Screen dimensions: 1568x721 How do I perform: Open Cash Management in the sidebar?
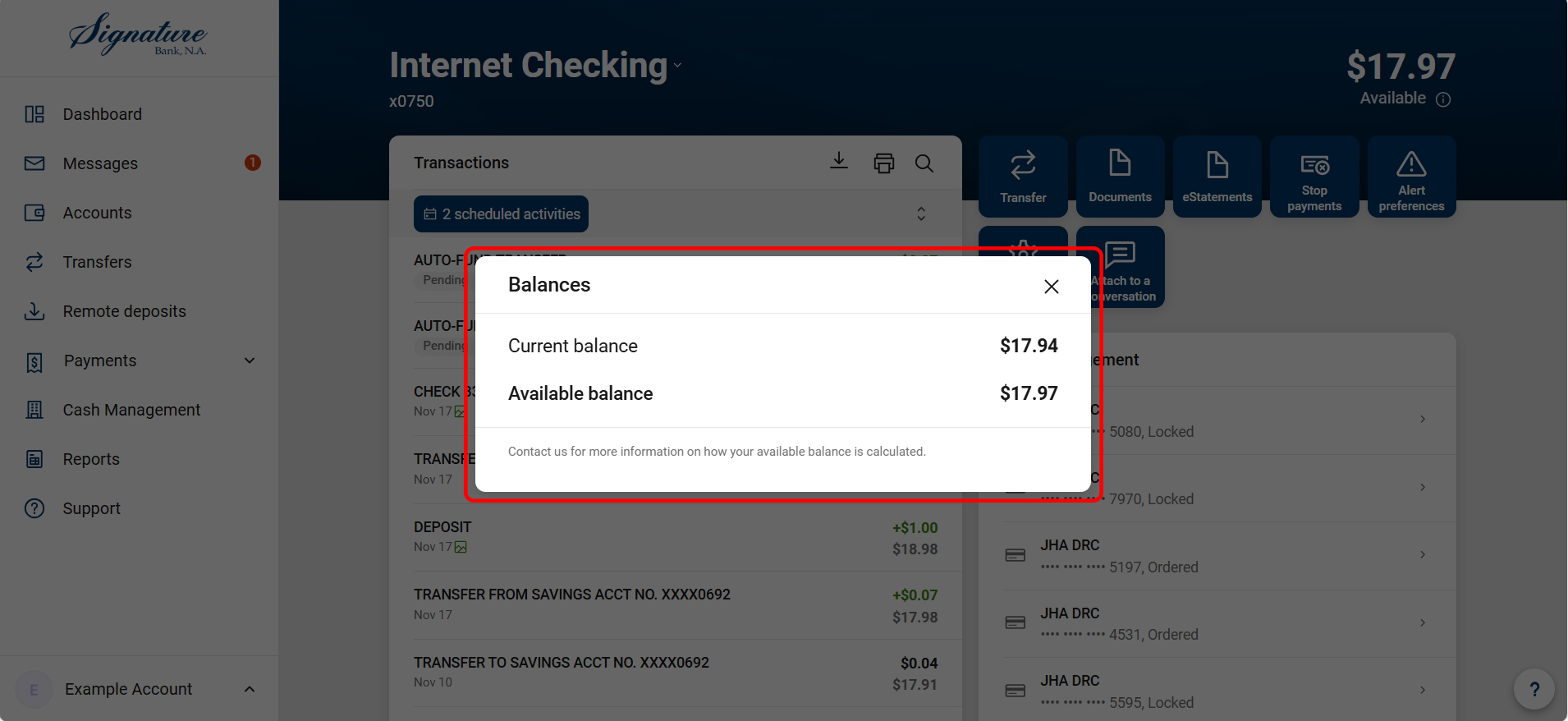pos(131,410)
